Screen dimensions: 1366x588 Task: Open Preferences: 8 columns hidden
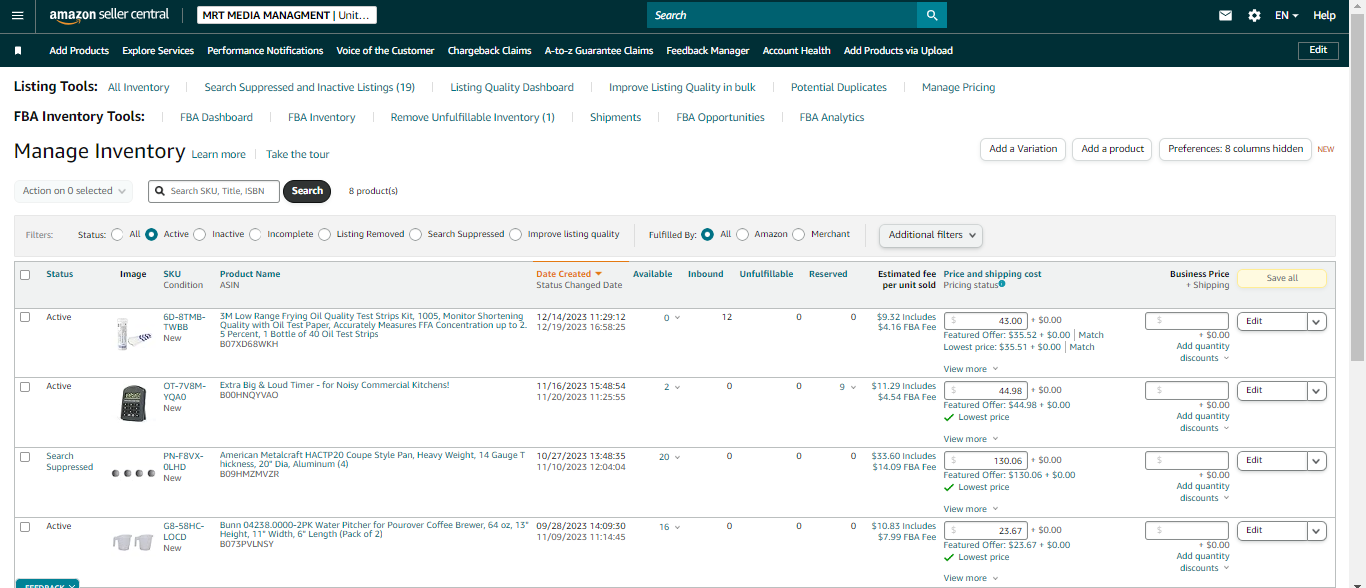pos(1235,149)
